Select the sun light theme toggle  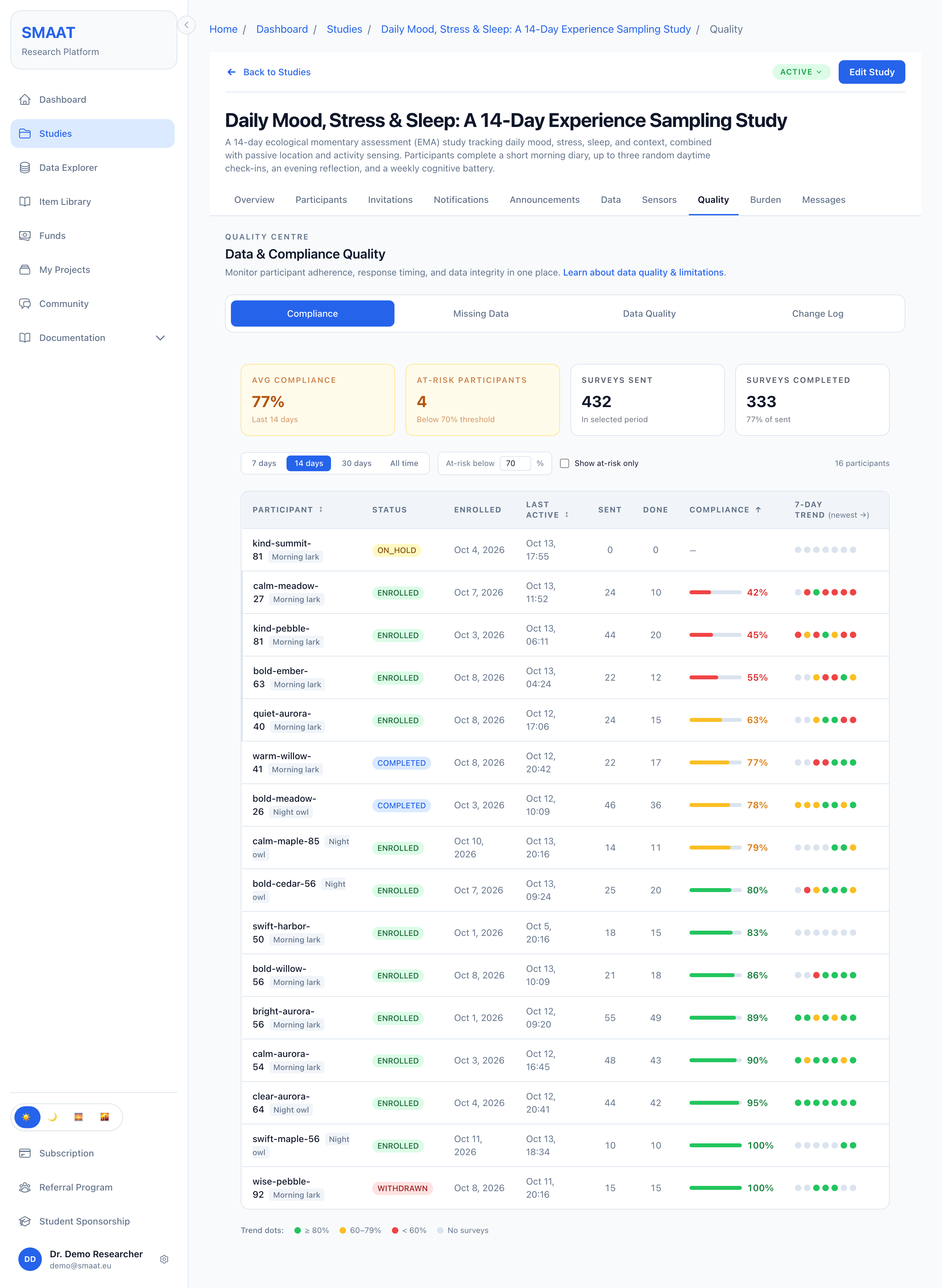pyautogui.click(x=26, y=1117)
